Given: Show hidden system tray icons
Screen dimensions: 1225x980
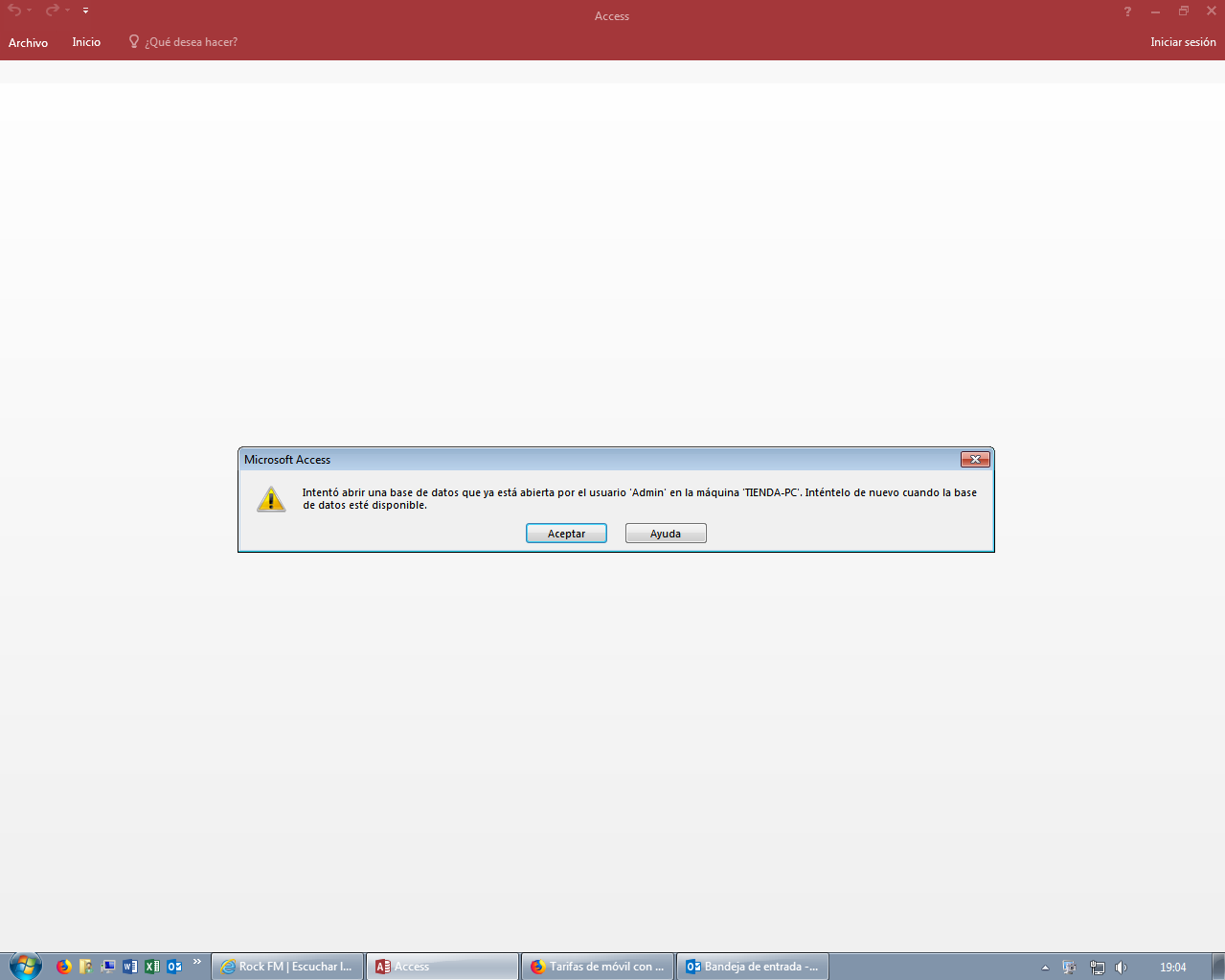Looking at the screenshot, I should tap(1045, 968).
